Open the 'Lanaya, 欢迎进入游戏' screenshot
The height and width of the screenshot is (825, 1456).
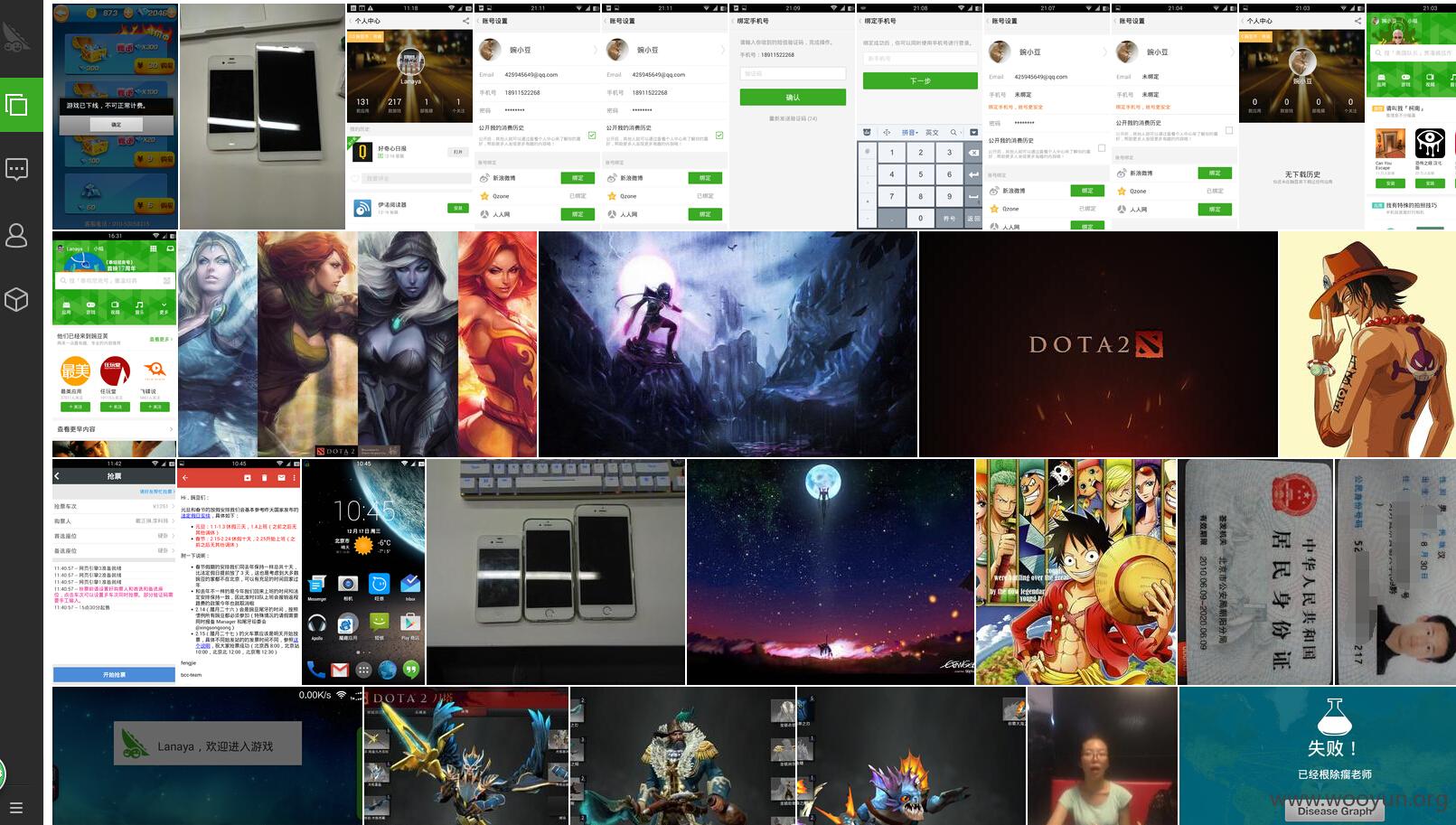tap(207, 755)
